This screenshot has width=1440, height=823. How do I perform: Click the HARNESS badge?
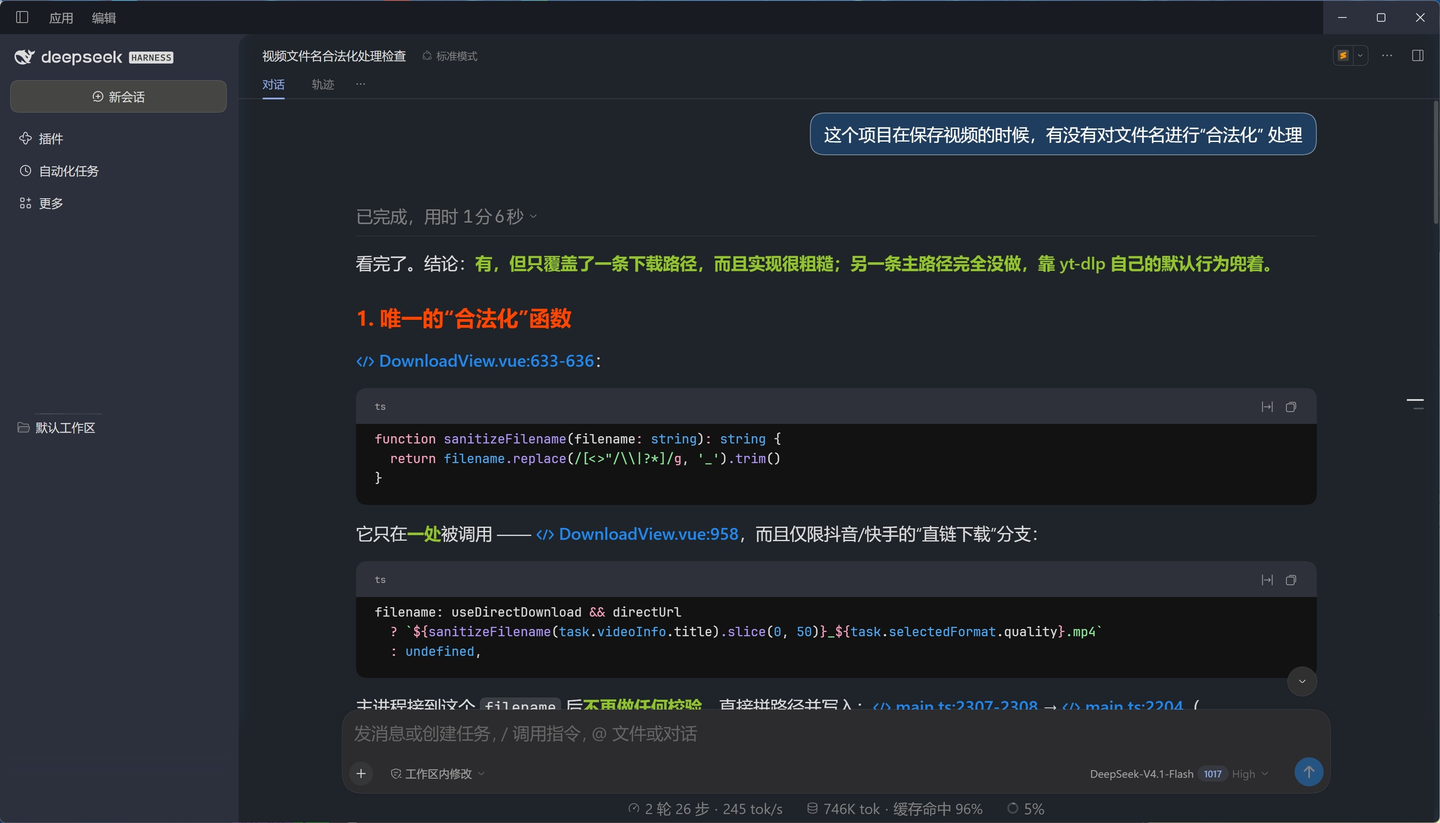point(151,57)
